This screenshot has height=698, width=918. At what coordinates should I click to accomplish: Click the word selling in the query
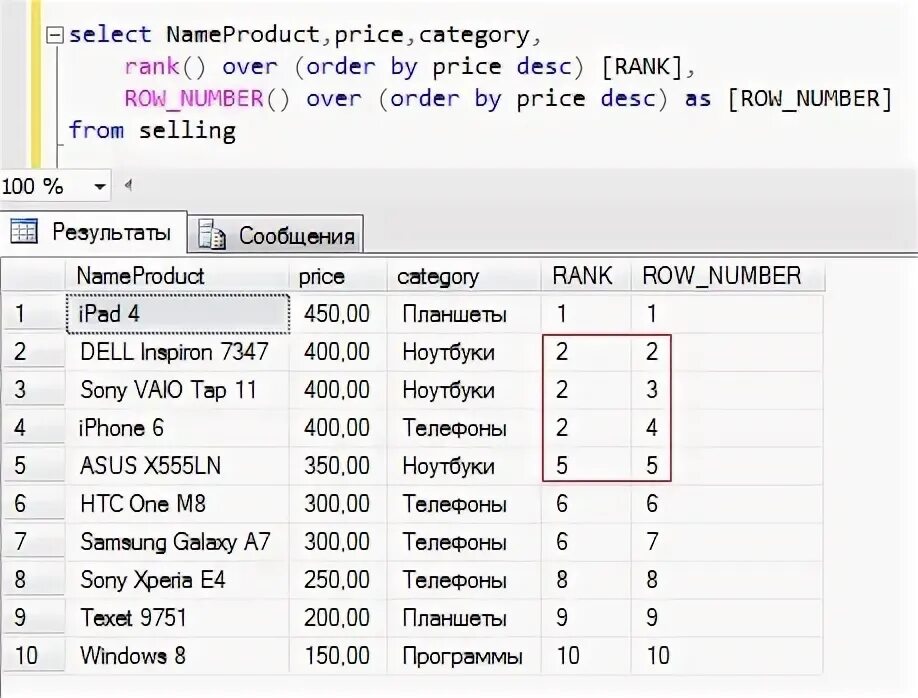187,130
